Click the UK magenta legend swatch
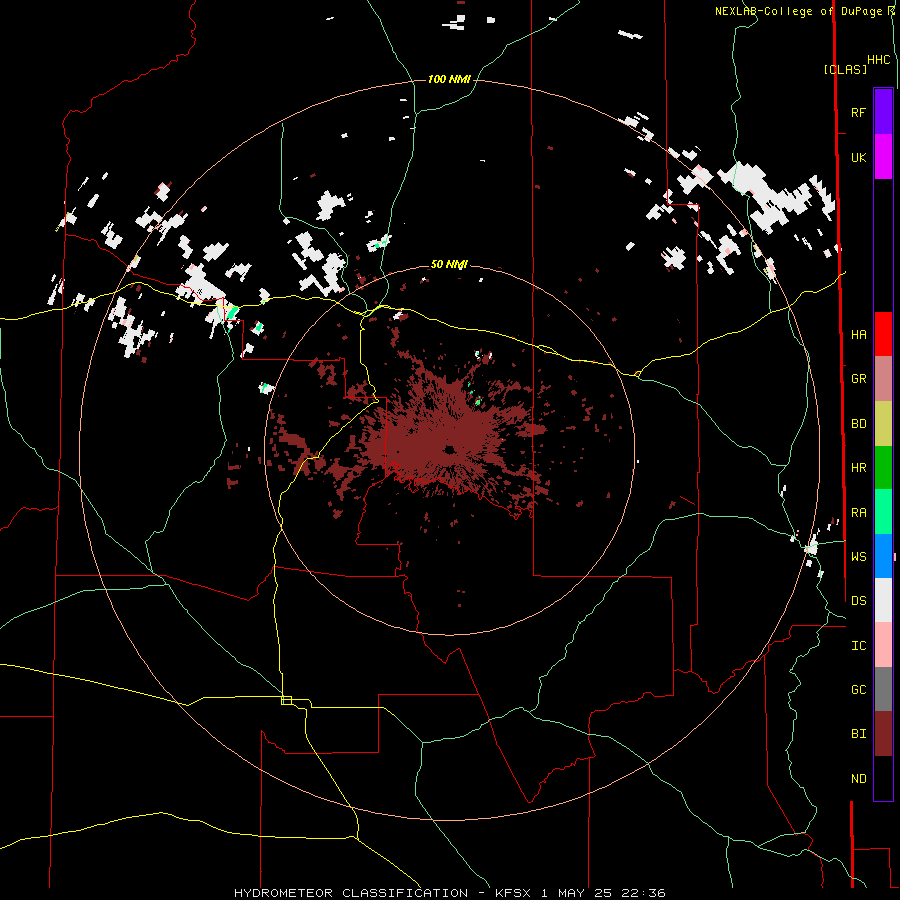 click(883, 157)
